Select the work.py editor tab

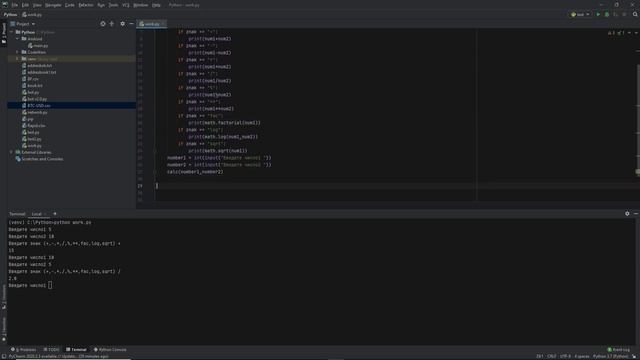coord(151,24)
